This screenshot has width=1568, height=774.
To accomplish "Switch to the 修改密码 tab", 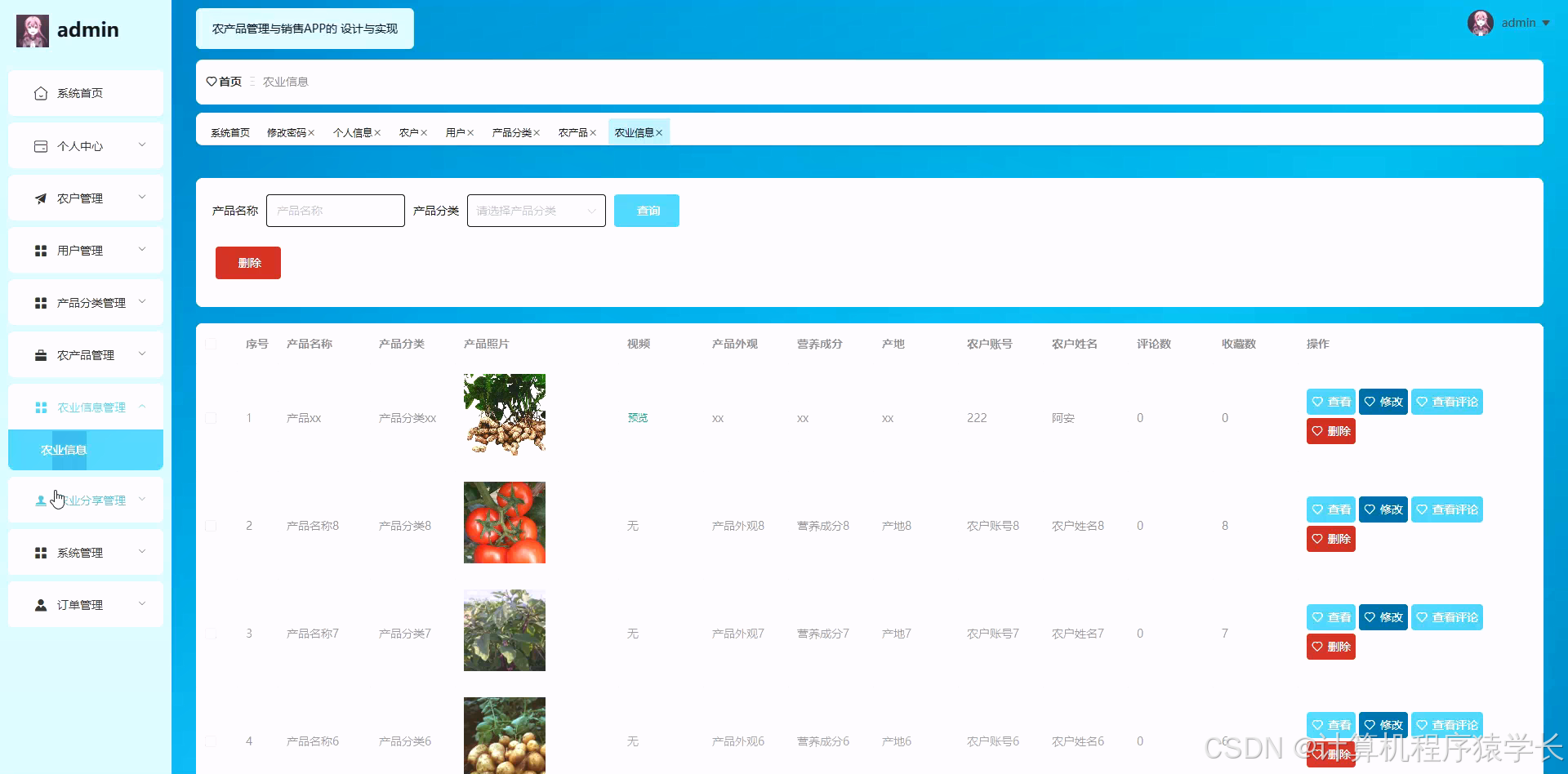I will 287,133.
